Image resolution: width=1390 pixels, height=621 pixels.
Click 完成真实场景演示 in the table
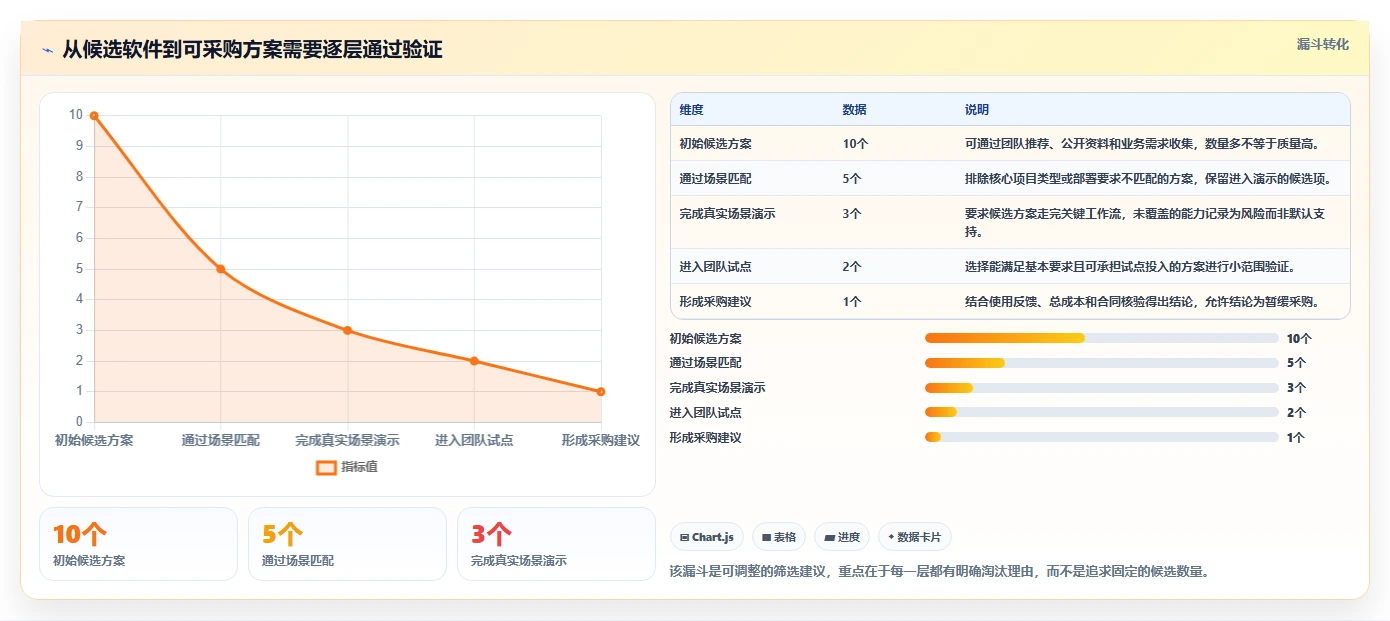click(728, 214)
